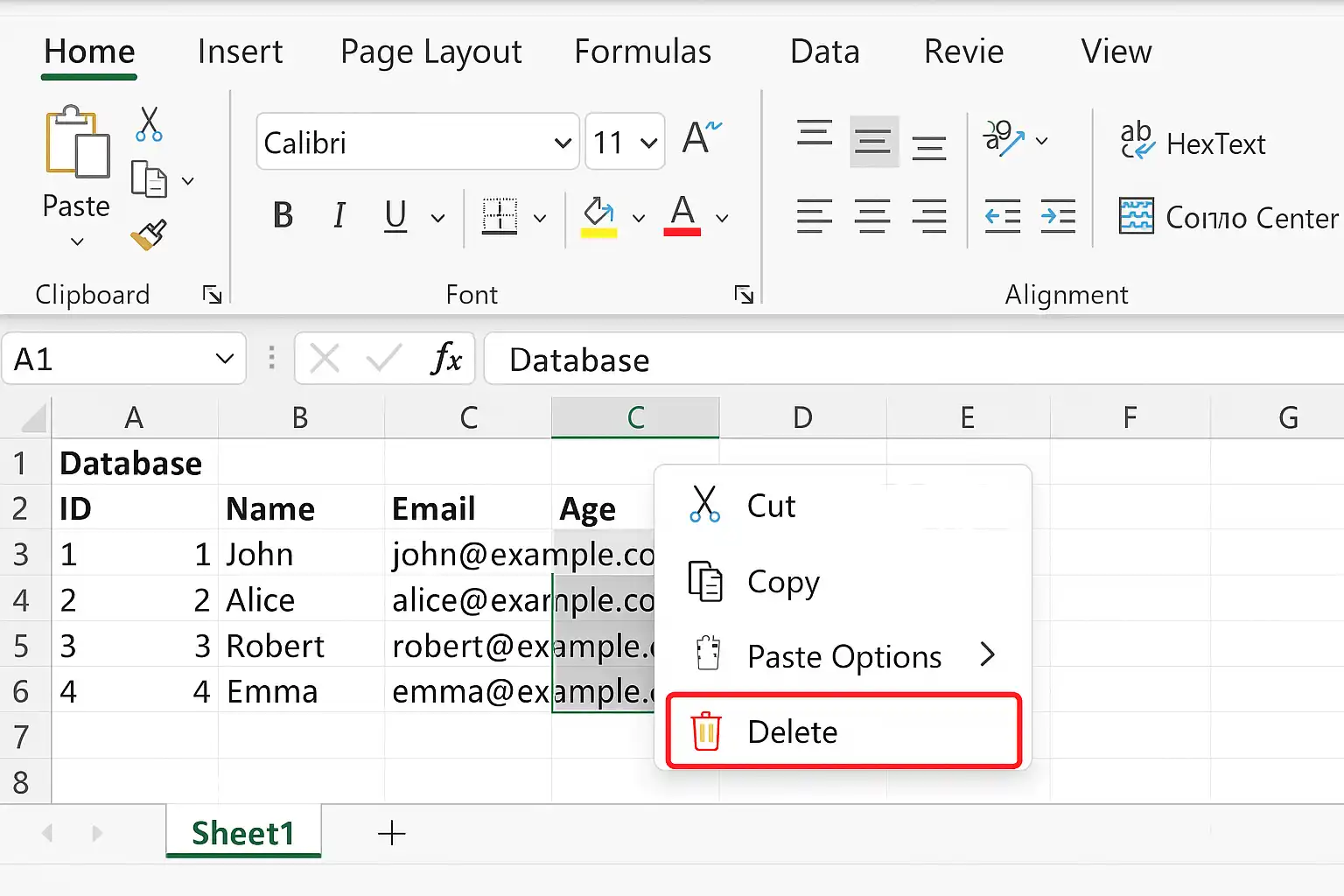Click the Insert Function fx icon
Screen dimensions: 1344x896
click(446, 359)
